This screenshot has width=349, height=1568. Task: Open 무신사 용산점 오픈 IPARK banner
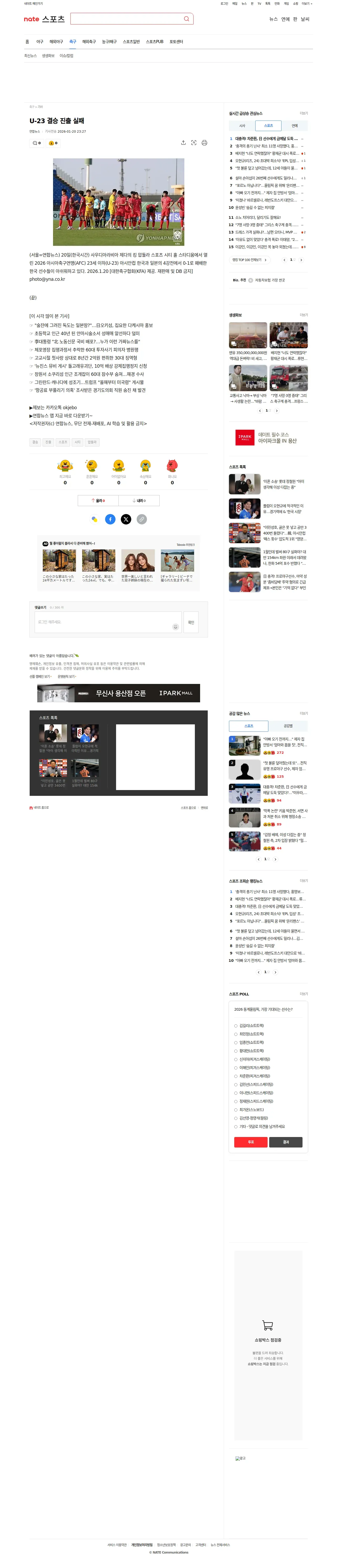(x=119, y=693)
